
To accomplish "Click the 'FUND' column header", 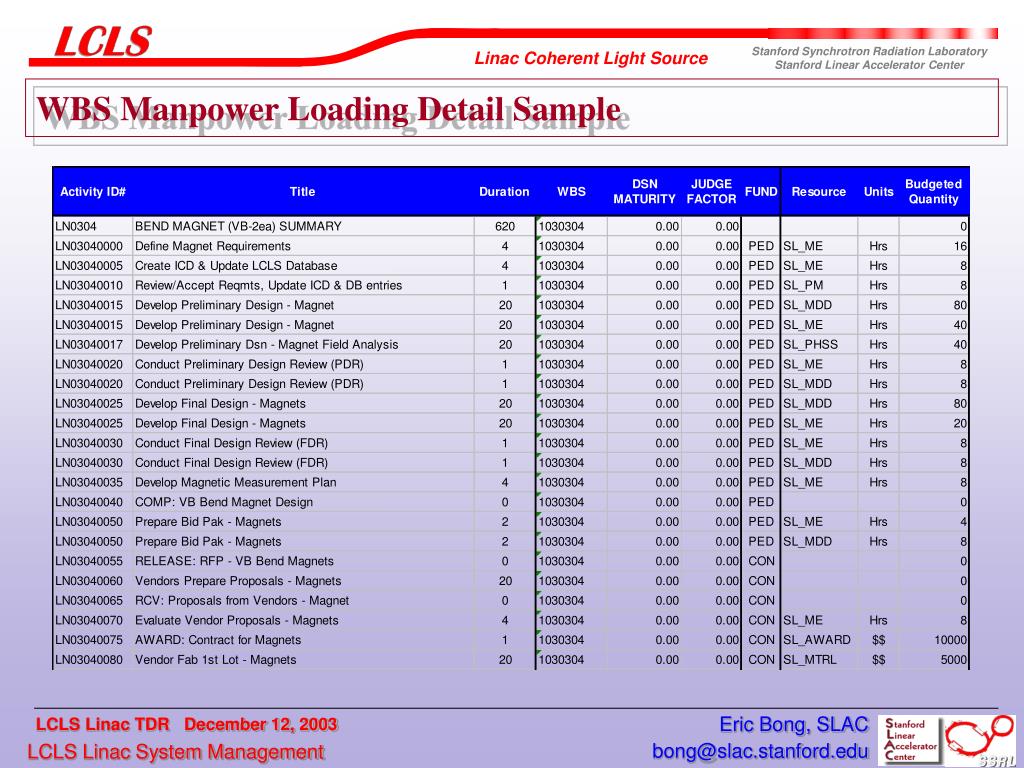I will (x=761, y=191).
